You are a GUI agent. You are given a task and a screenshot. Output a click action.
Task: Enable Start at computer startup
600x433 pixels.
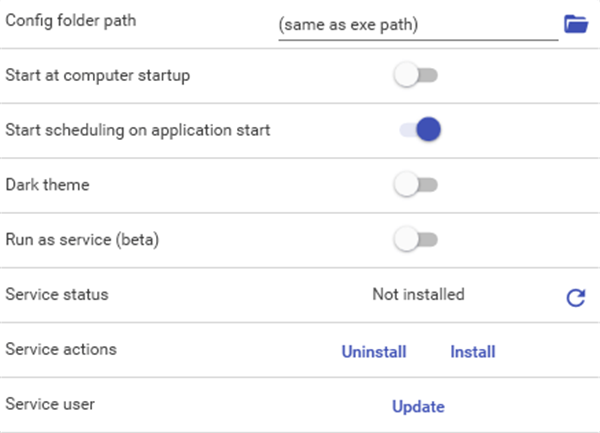click(x=416, y=75)
